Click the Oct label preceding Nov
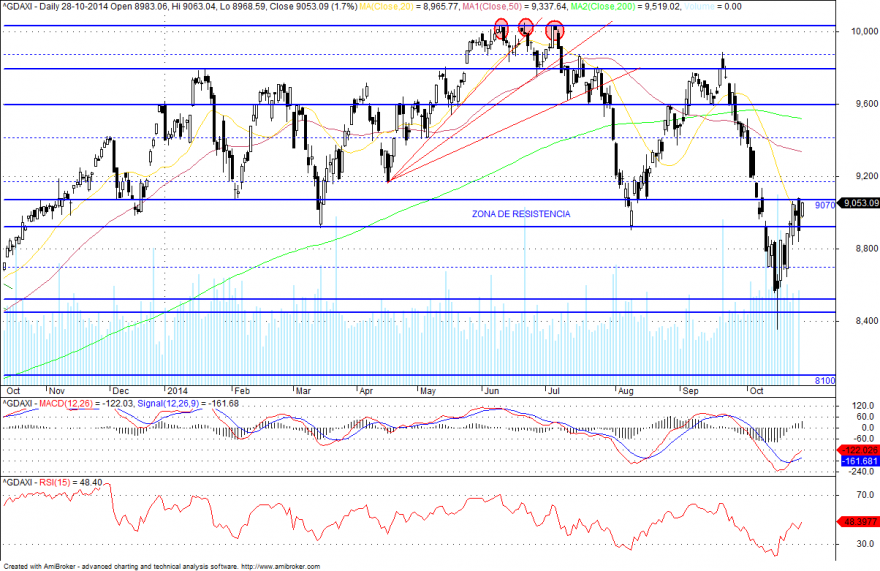 pos(13,391)
